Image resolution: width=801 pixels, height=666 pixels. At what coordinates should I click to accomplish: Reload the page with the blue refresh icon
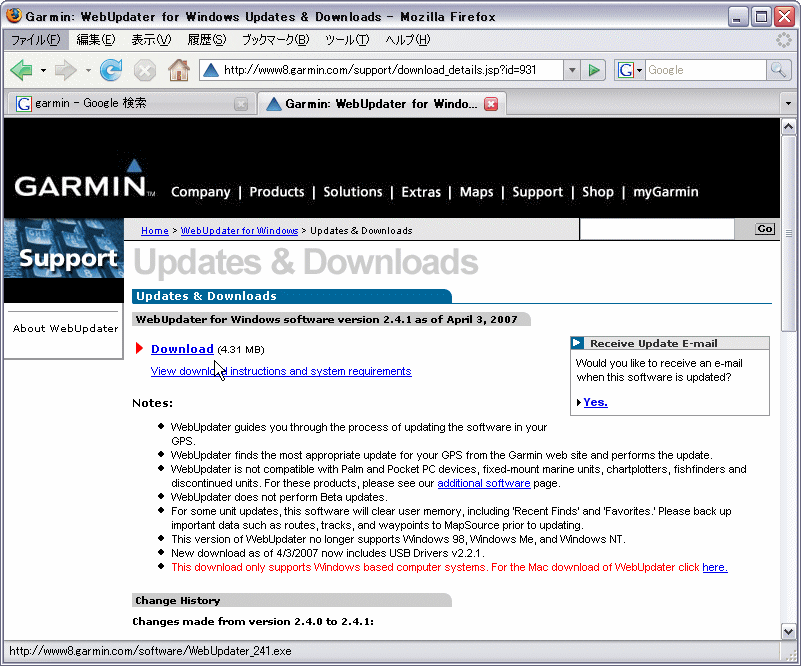[x=111, y=69]
